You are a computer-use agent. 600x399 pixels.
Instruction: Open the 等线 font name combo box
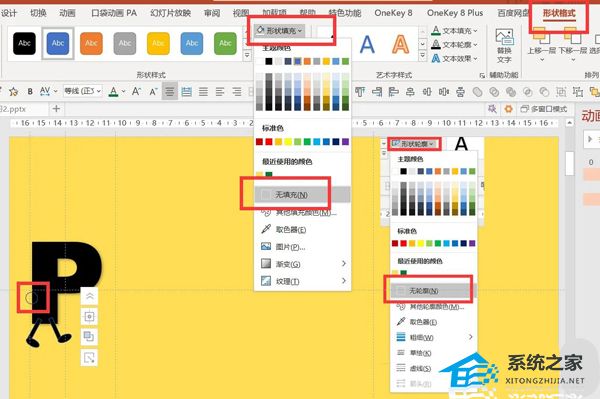coord(83,91)
